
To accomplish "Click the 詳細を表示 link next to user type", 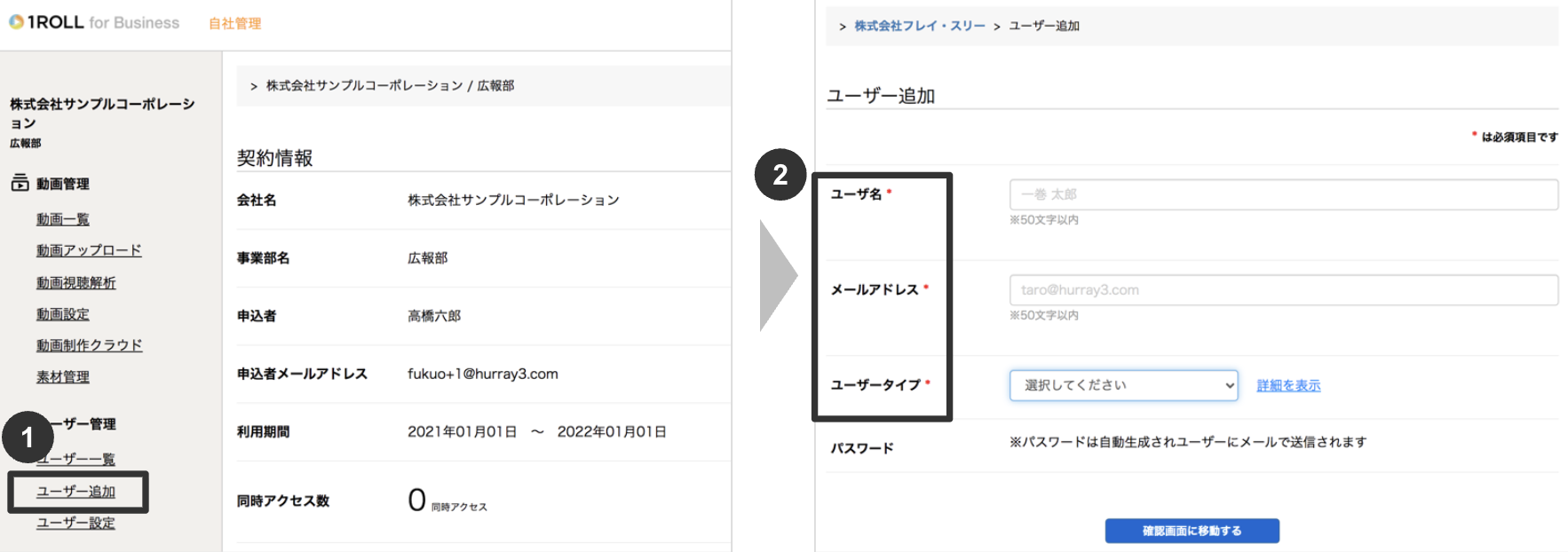I will (x=1287, y=385).
